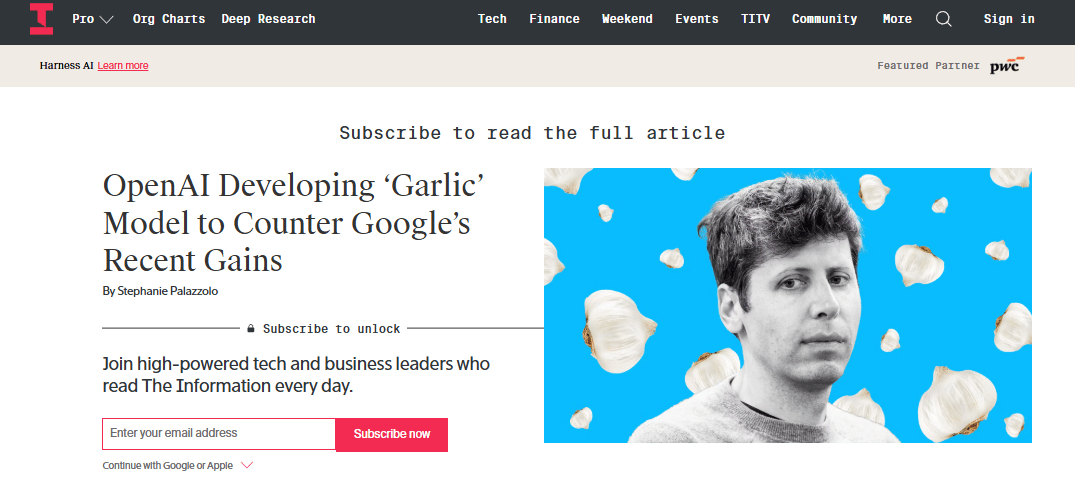Click The Information red logo icon

pos(41,19)
